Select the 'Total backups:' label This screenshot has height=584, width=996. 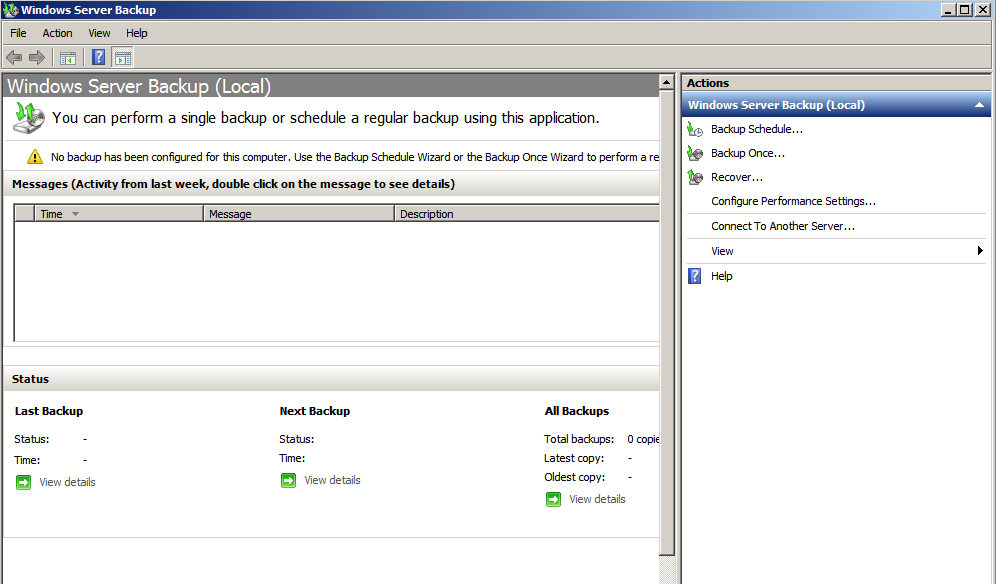click(579, 439)
